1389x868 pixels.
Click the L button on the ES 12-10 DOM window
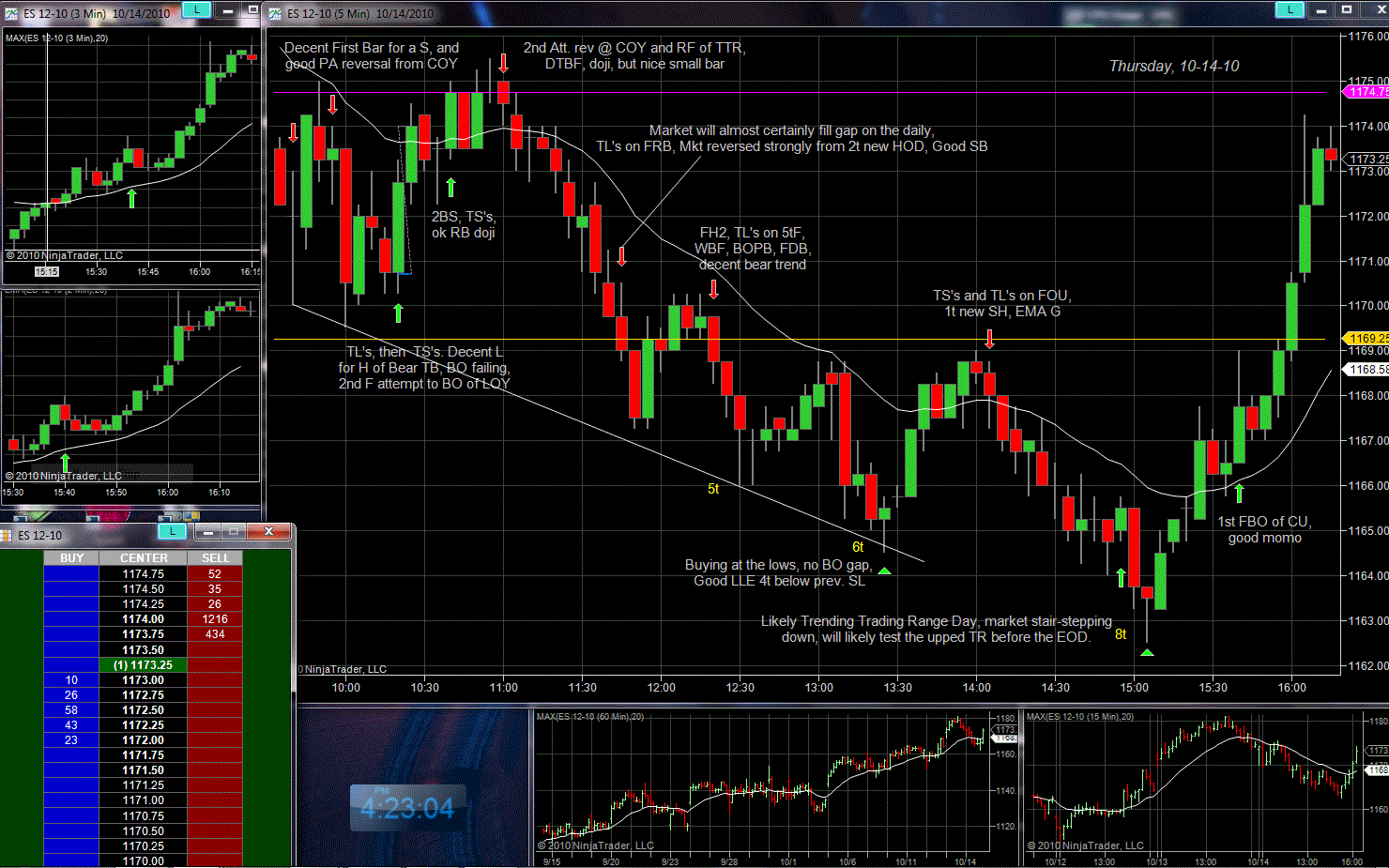click(x=173, y=532)
